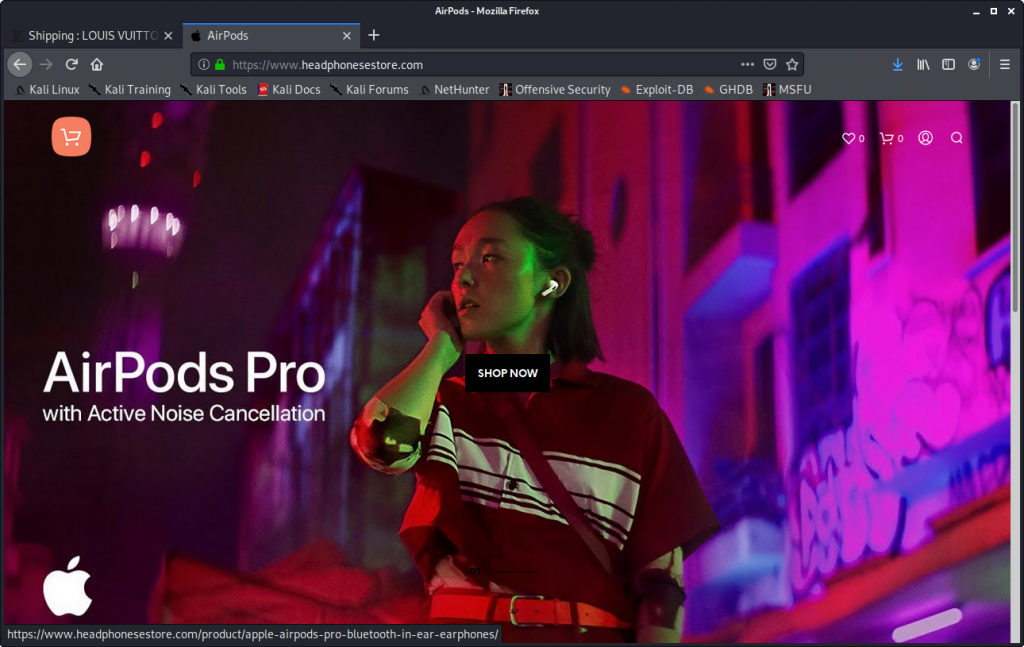Reload the current page
The image size is (1024, 647).
71,64
